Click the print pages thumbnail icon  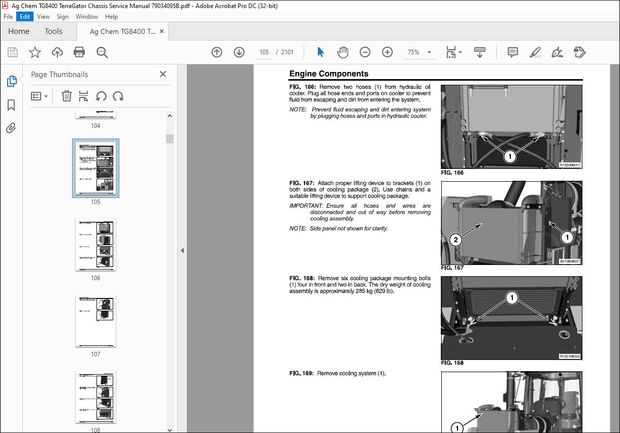point(83,96)
